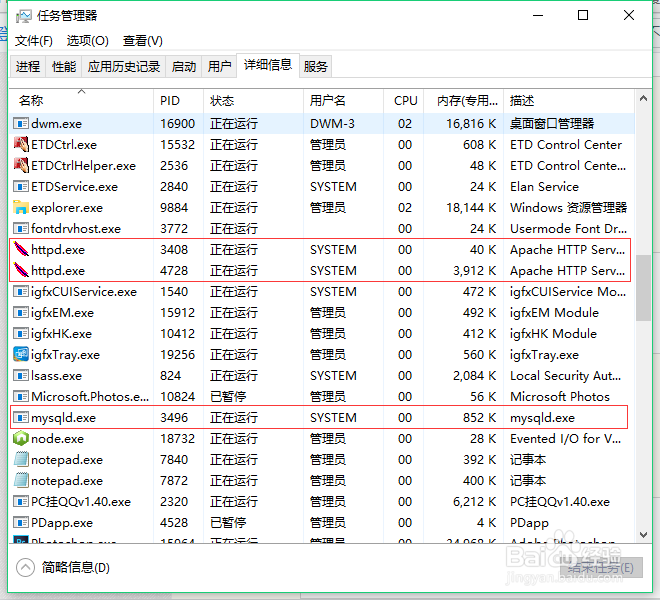Click the lsass.exe process icon
Viewport: 660px width, 600px height.
coord(21,375)
